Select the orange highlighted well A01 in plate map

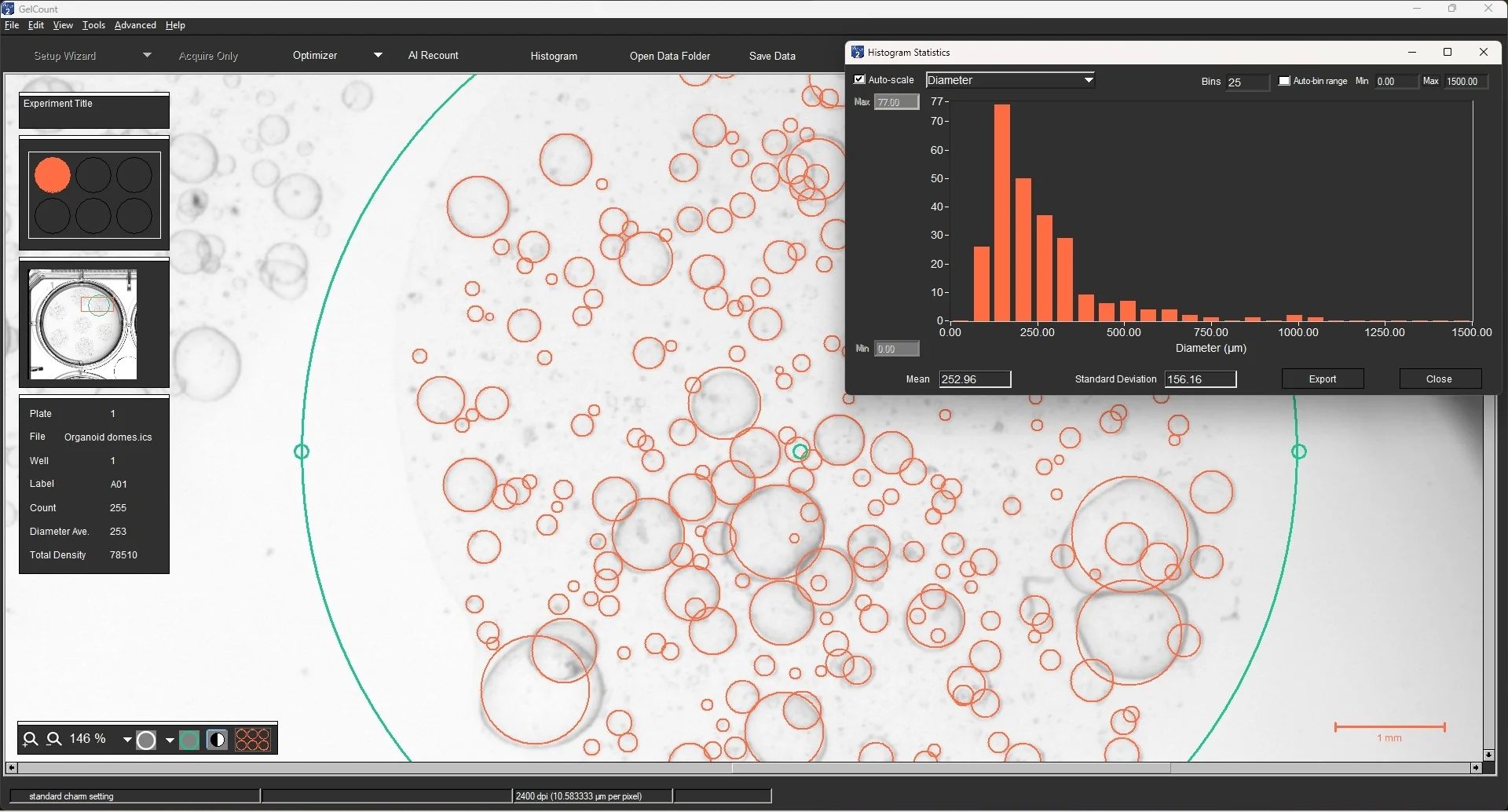pos(53,175)
